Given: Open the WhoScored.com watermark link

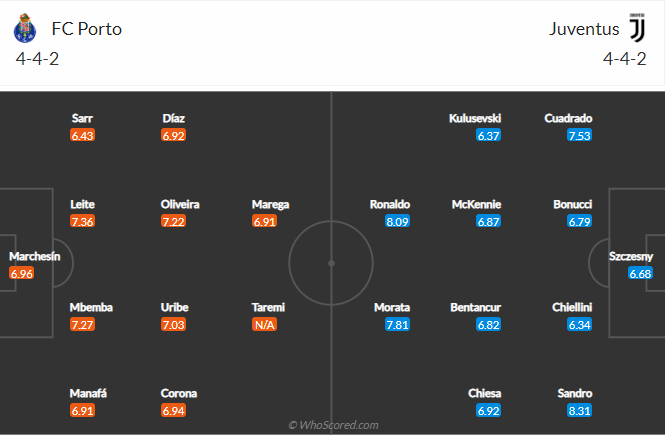Looking at the screenshot, I should pos(333,425).
